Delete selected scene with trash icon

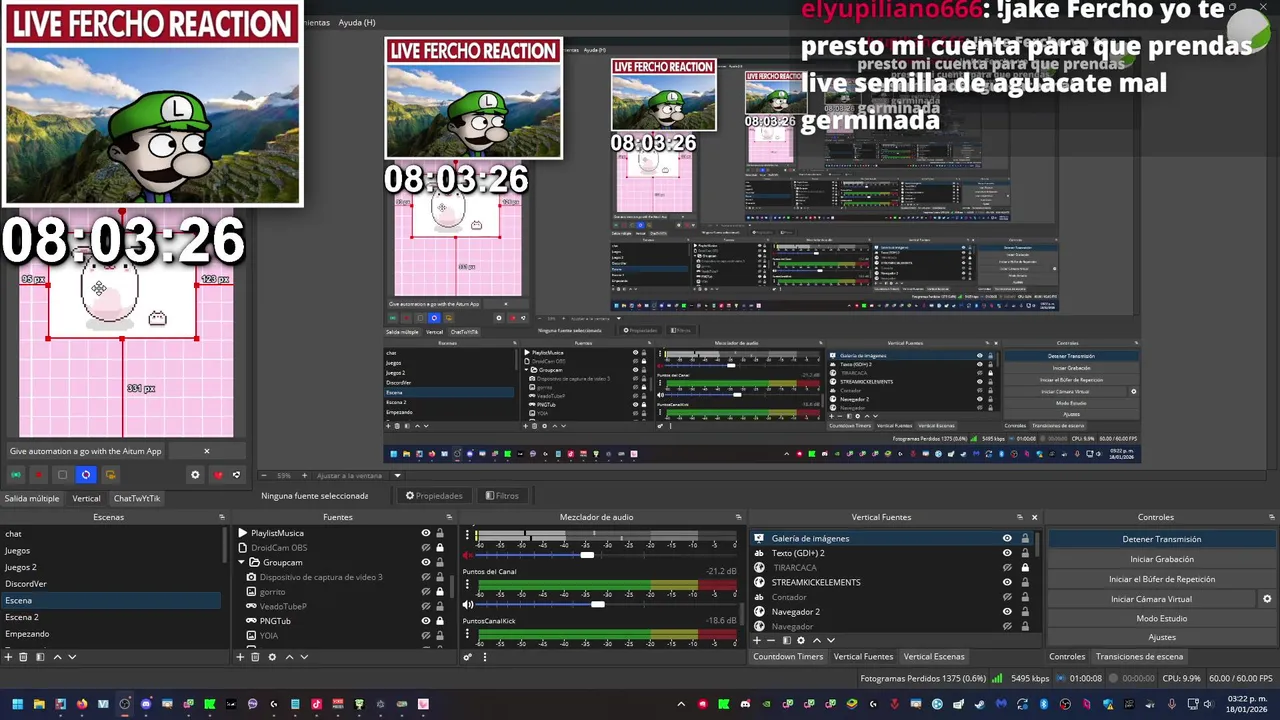click(x=24, y=657)
